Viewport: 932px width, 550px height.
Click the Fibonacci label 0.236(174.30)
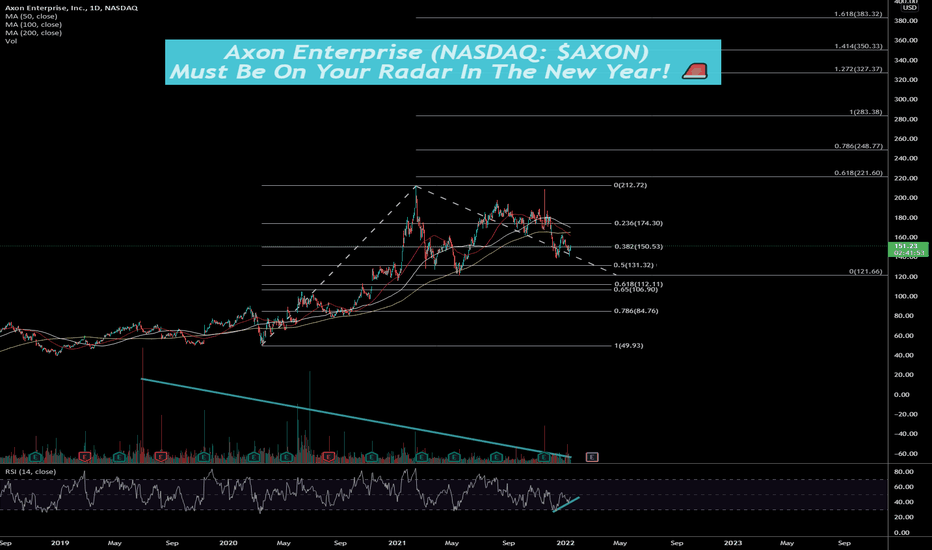(x=638, y=223)
